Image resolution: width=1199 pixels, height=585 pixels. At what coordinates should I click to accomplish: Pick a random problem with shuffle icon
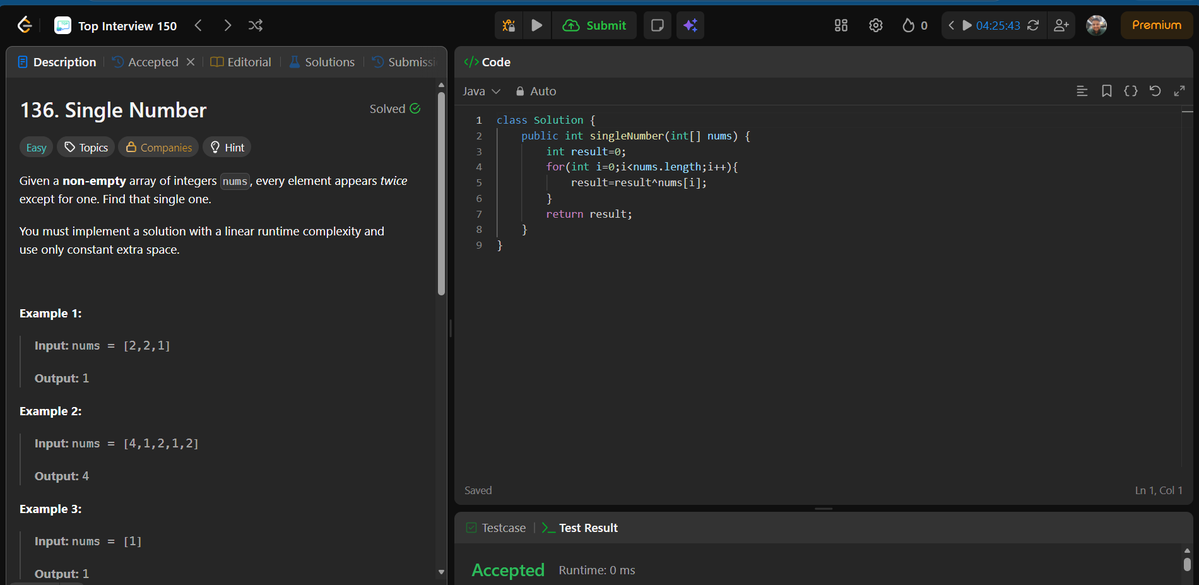click(x=255, y=25)
